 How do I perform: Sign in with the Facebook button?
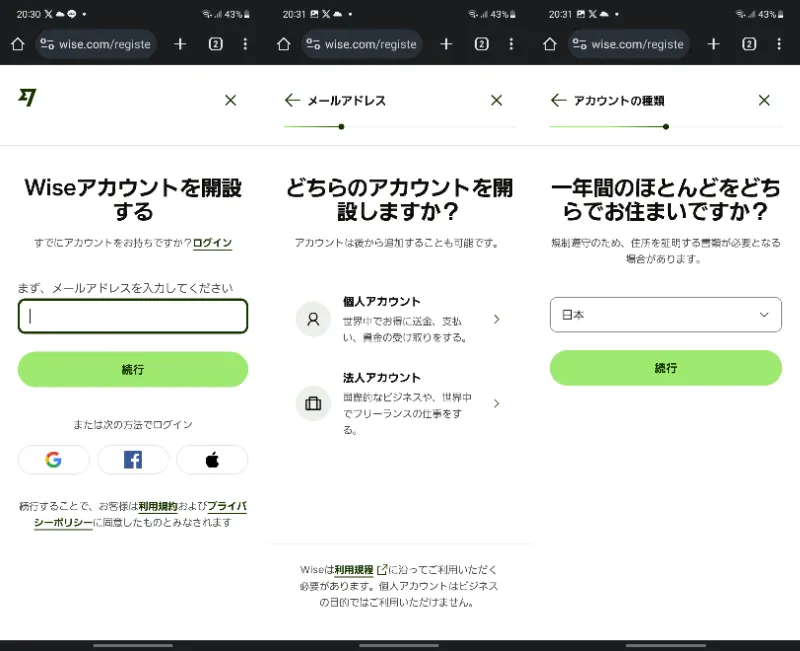(x=133, y=460)
